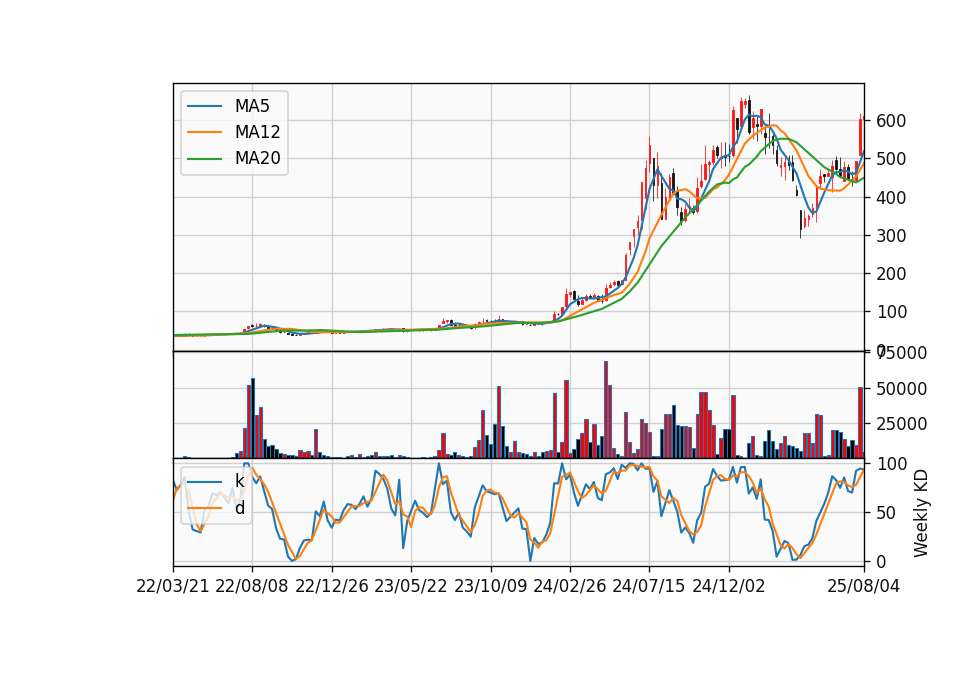Click the 22/12/26 date tick label

click(332, 586)
